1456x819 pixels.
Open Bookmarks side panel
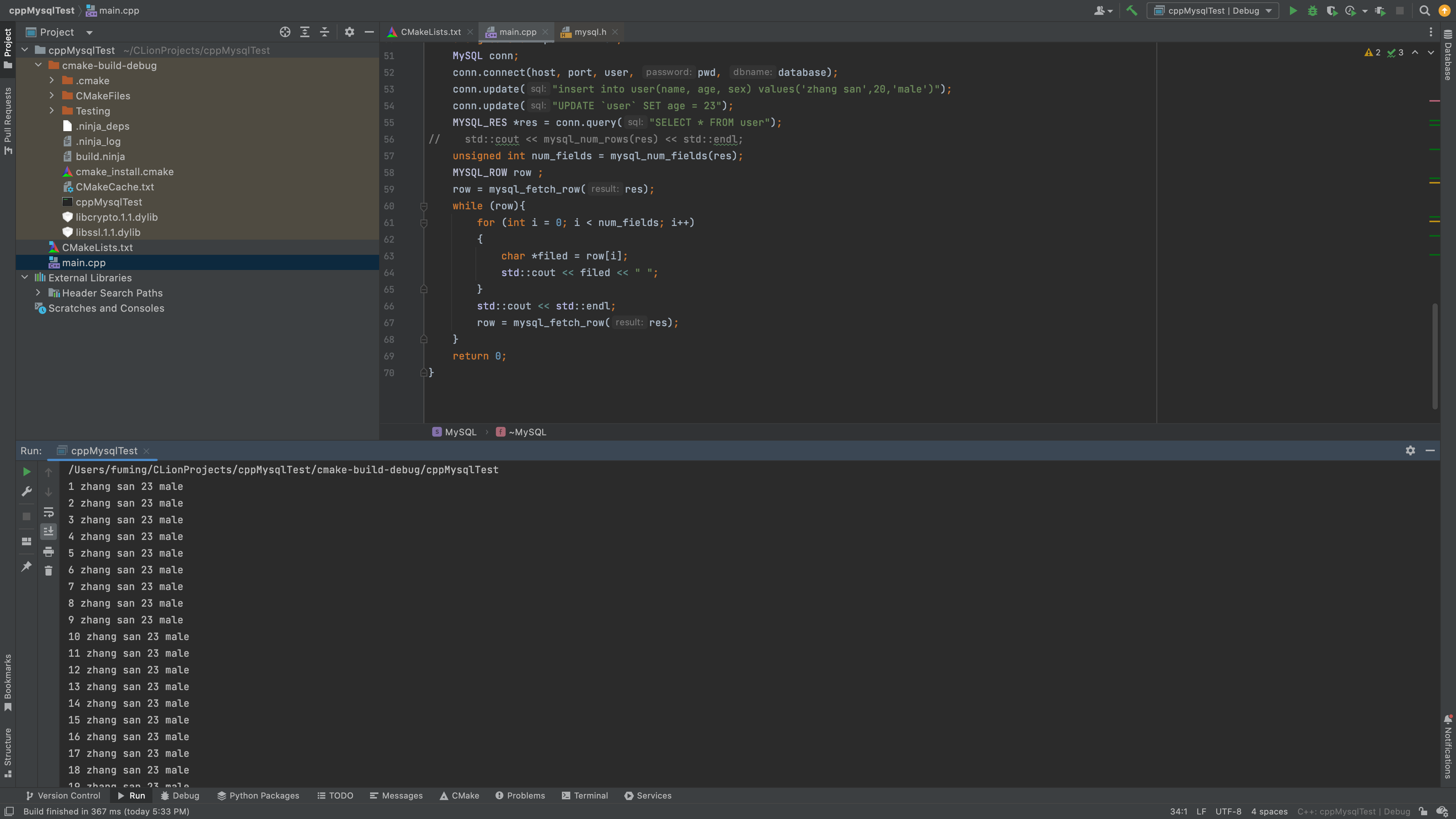(8, 683)
